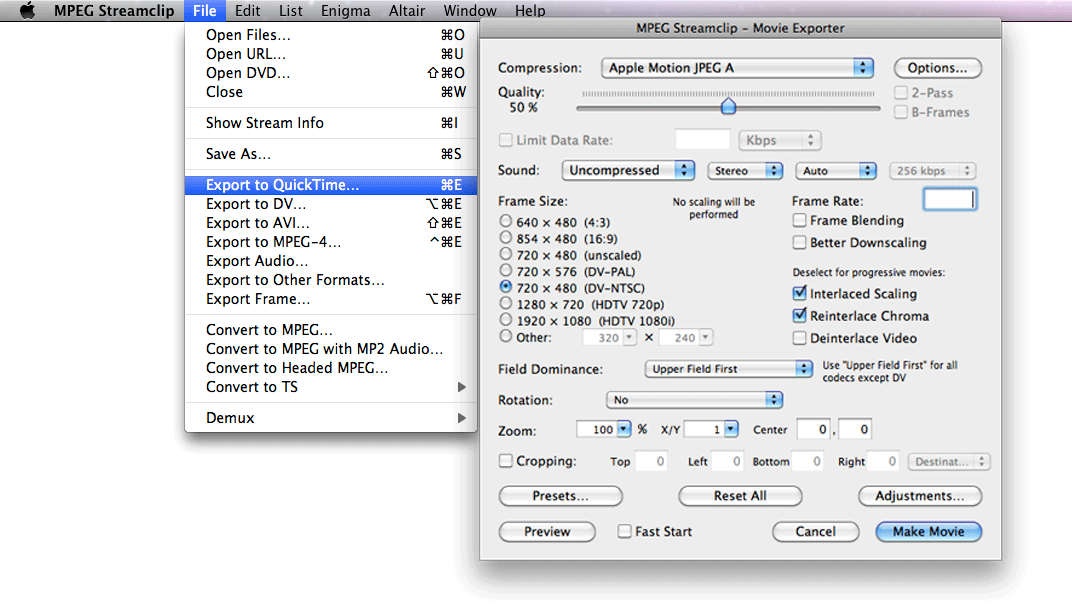Open the Stereo channel dropdown
Image resolution: width=1072 pixels, height=607 pixels.
pyautogui.click(x=745, y=171)
